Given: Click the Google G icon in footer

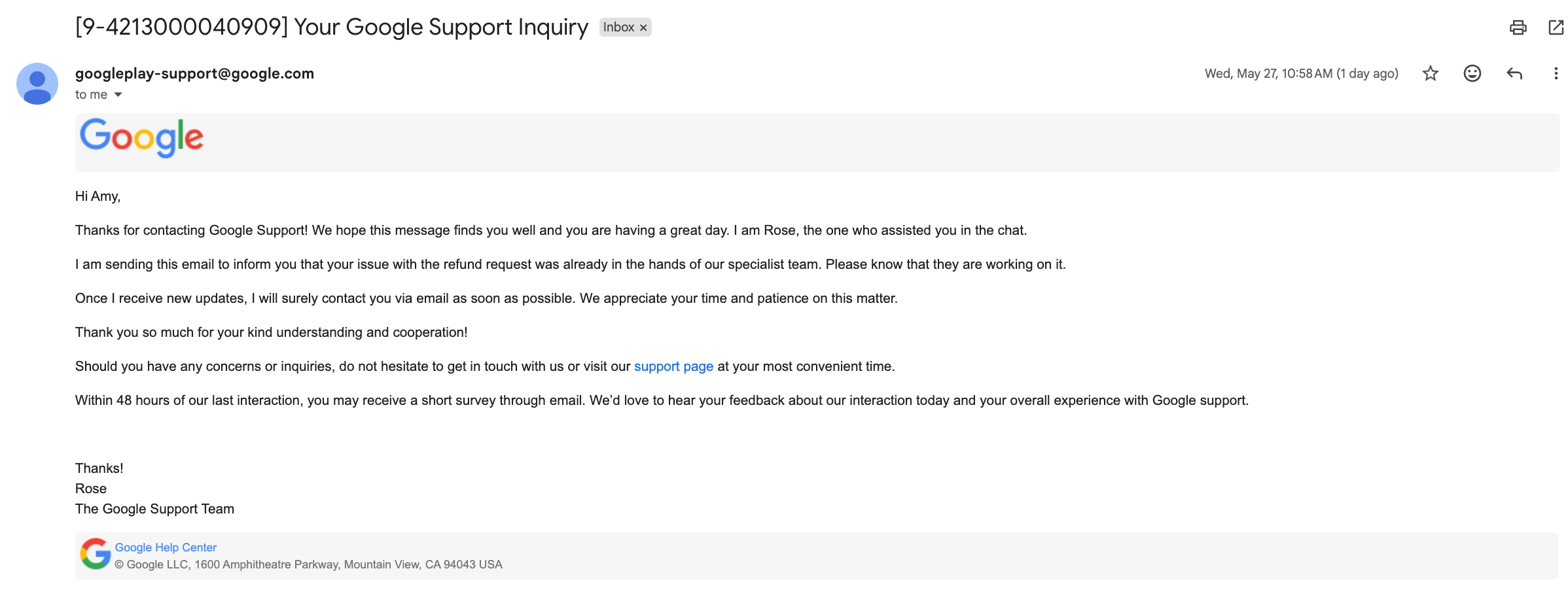Looking at the screenshot, I should click(x=96, y=554).
